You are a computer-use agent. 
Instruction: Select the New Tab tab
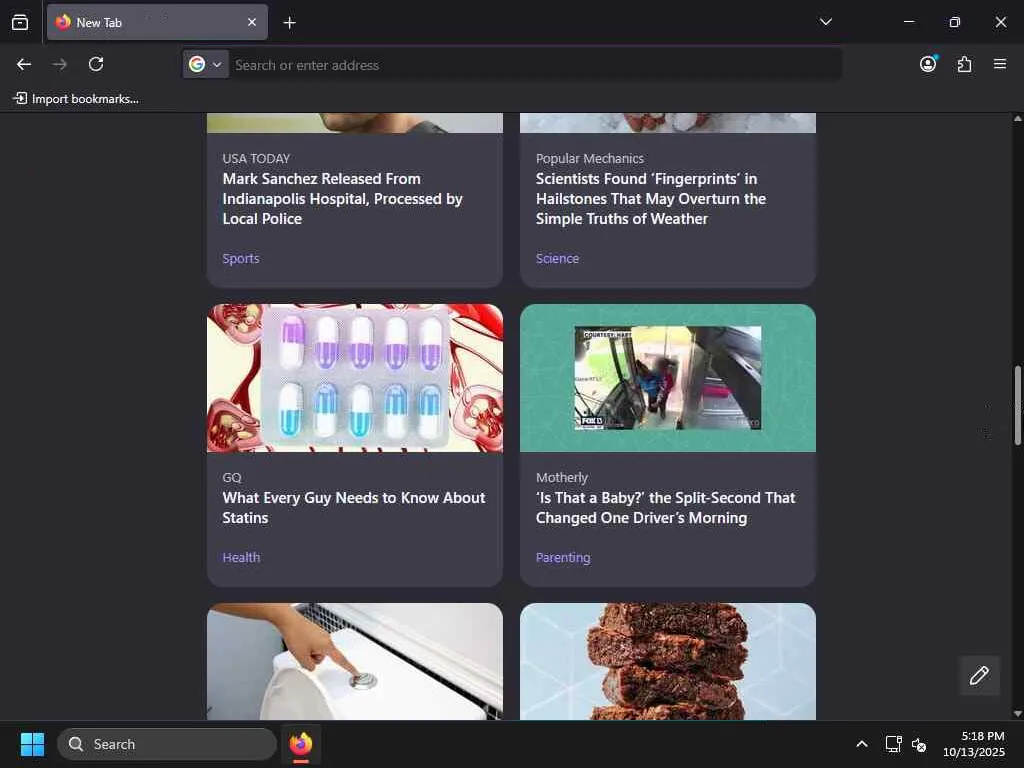[x=157, y=22]
